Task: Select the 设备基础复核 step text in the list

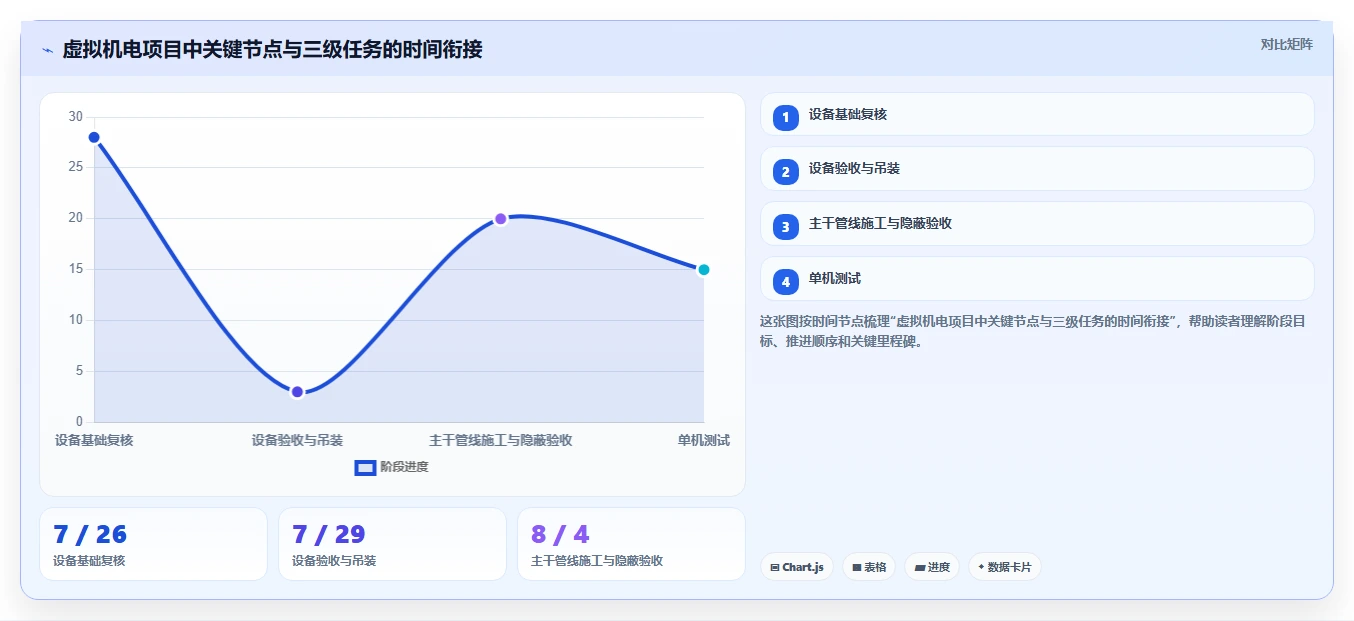Action: pyautogui.click(x=847, y=114)
